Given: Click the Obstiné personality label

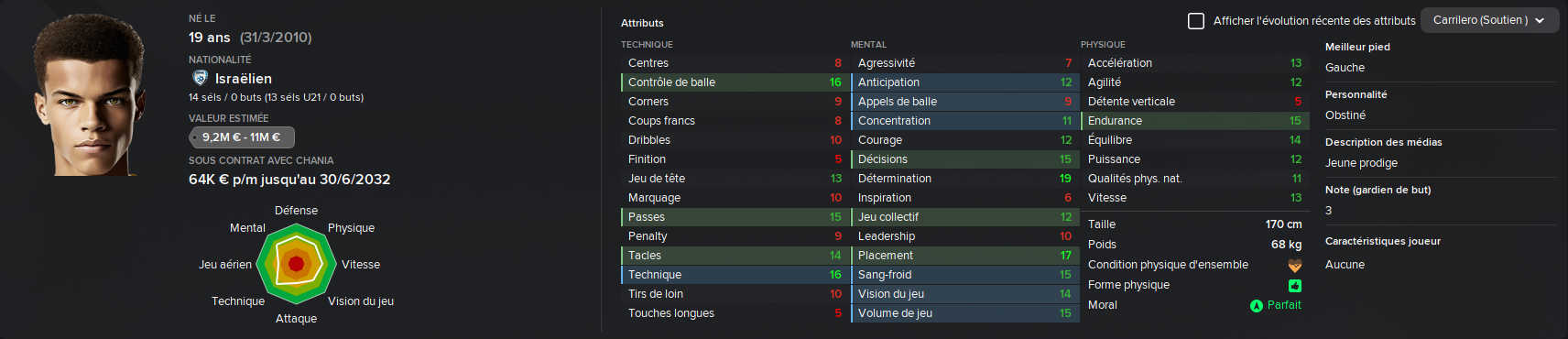Looking at the screenshot, I should click(1345, 115).
